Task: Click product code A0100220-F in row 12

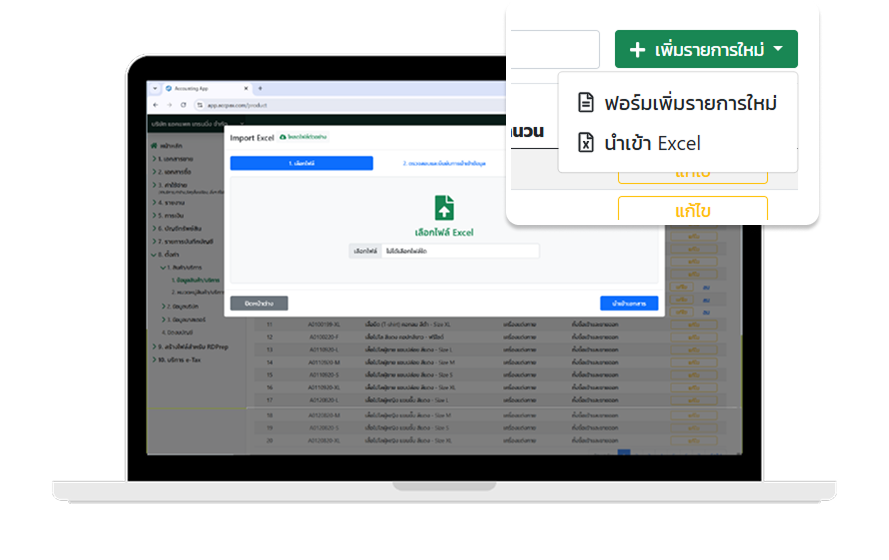Action: pos(324,337)
